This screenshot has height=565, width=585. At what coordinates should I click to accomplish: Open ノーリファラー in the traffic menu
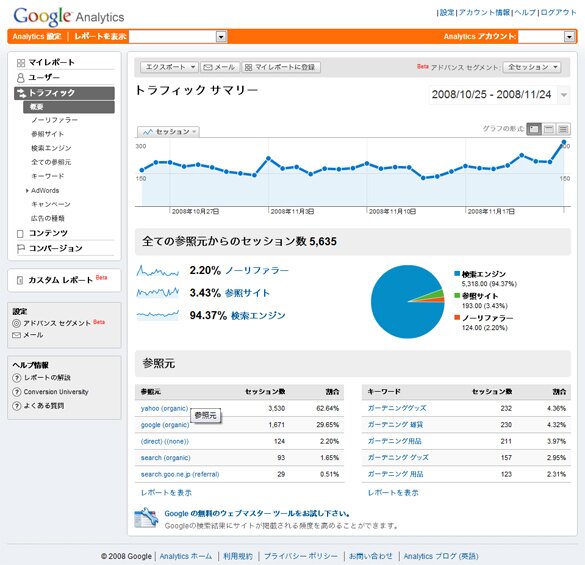coord(54,120)
